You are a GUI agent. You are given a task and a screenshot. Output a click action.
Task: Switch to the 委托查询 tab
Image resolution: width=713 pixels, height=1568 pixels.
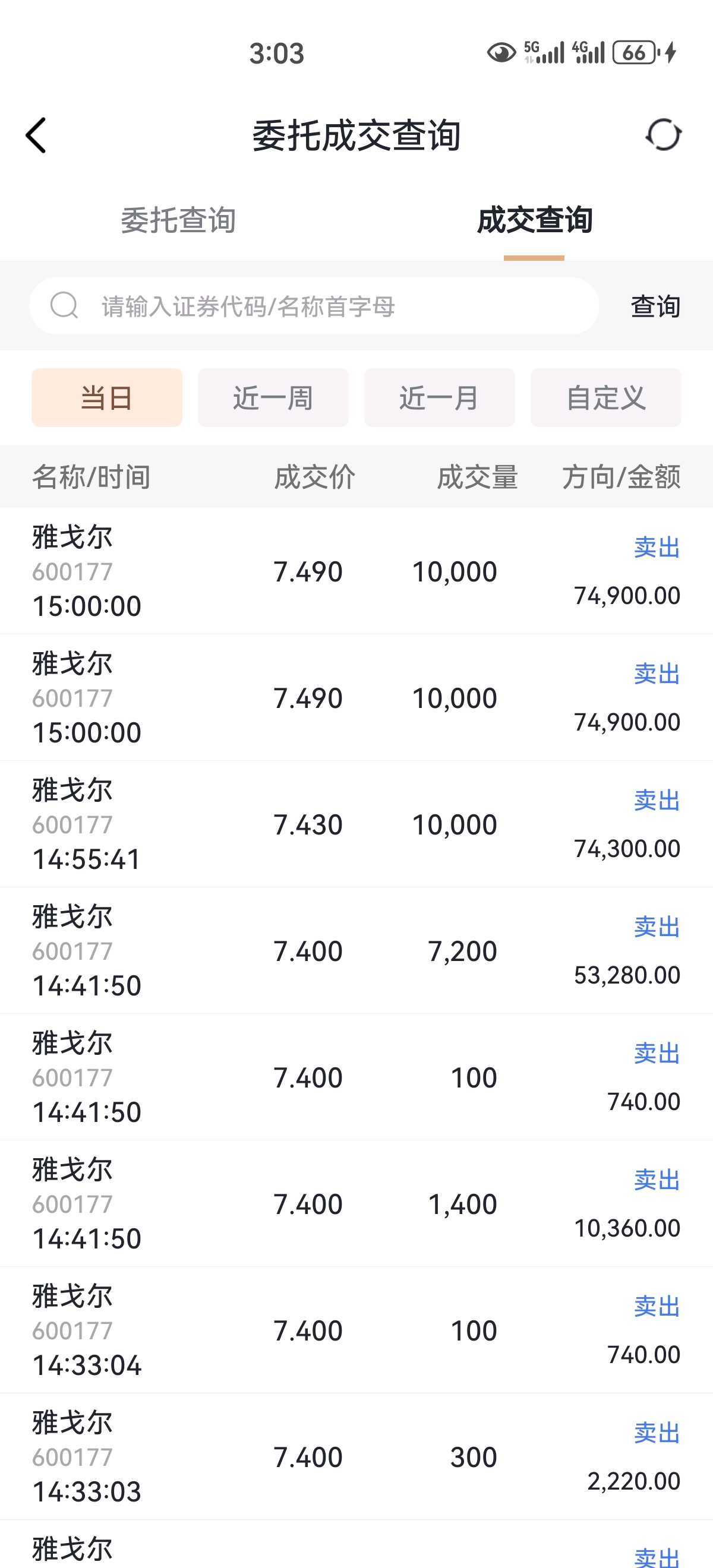click(x=178, y=220)
